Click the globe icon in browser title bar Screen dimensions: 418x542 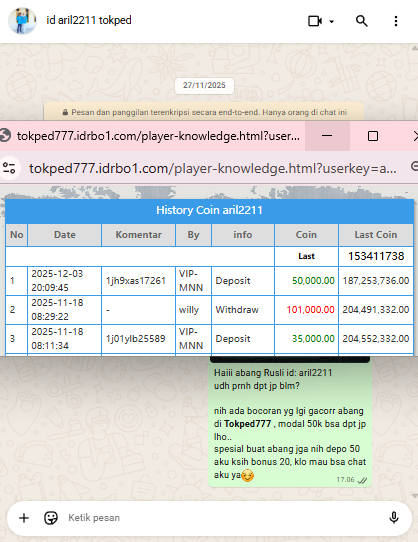point(5,136)
